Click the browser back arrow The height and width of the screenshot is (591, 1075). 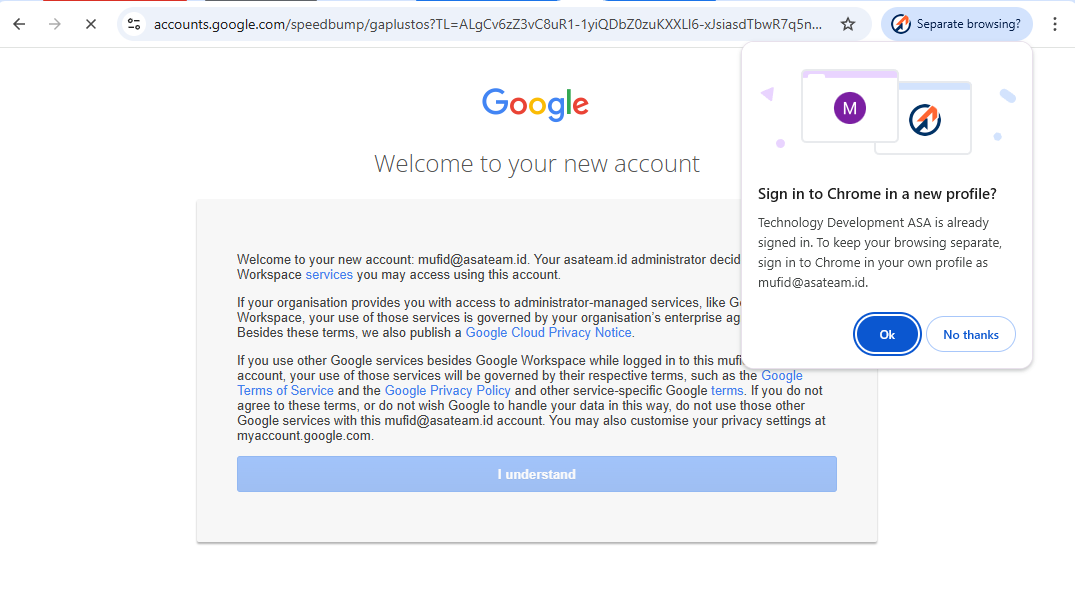pos(19,24)
